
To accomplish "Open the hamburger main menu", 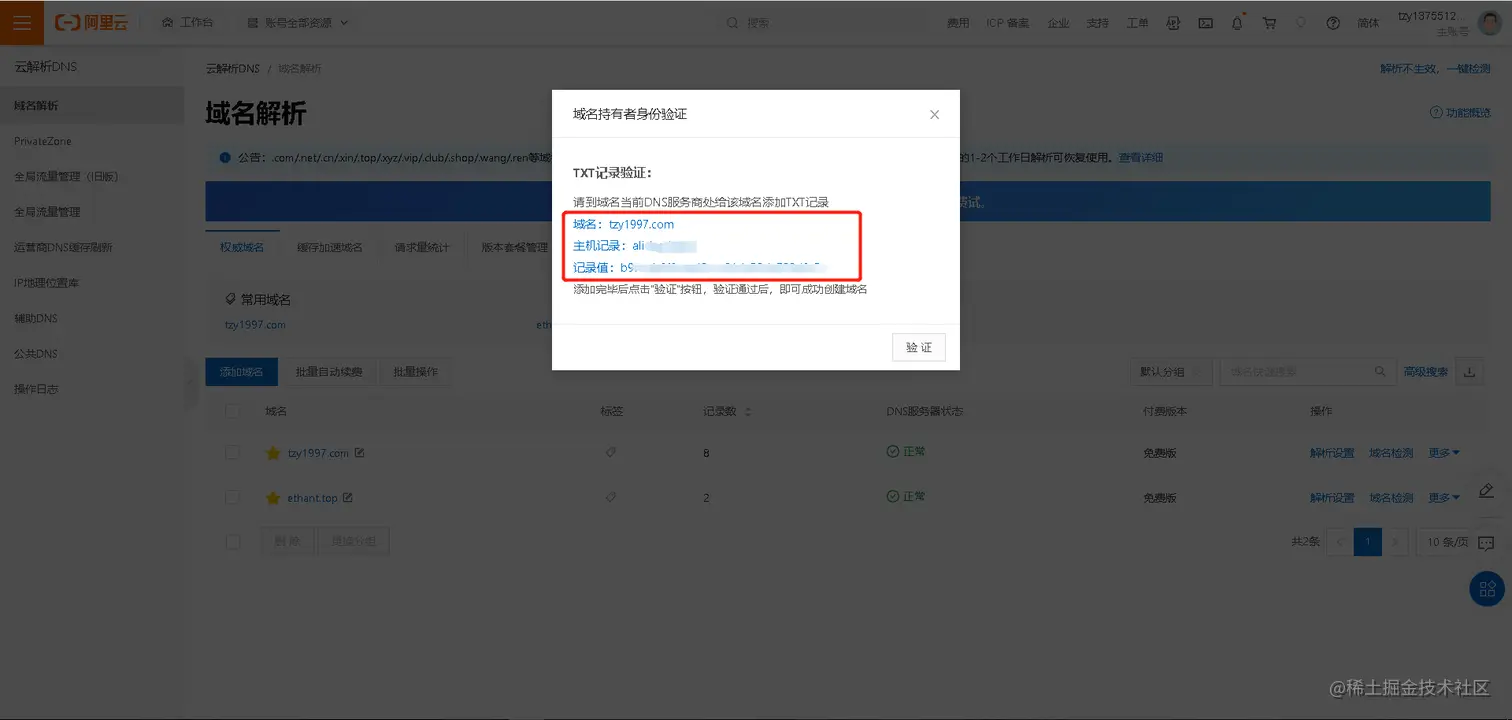I will 22,22.
